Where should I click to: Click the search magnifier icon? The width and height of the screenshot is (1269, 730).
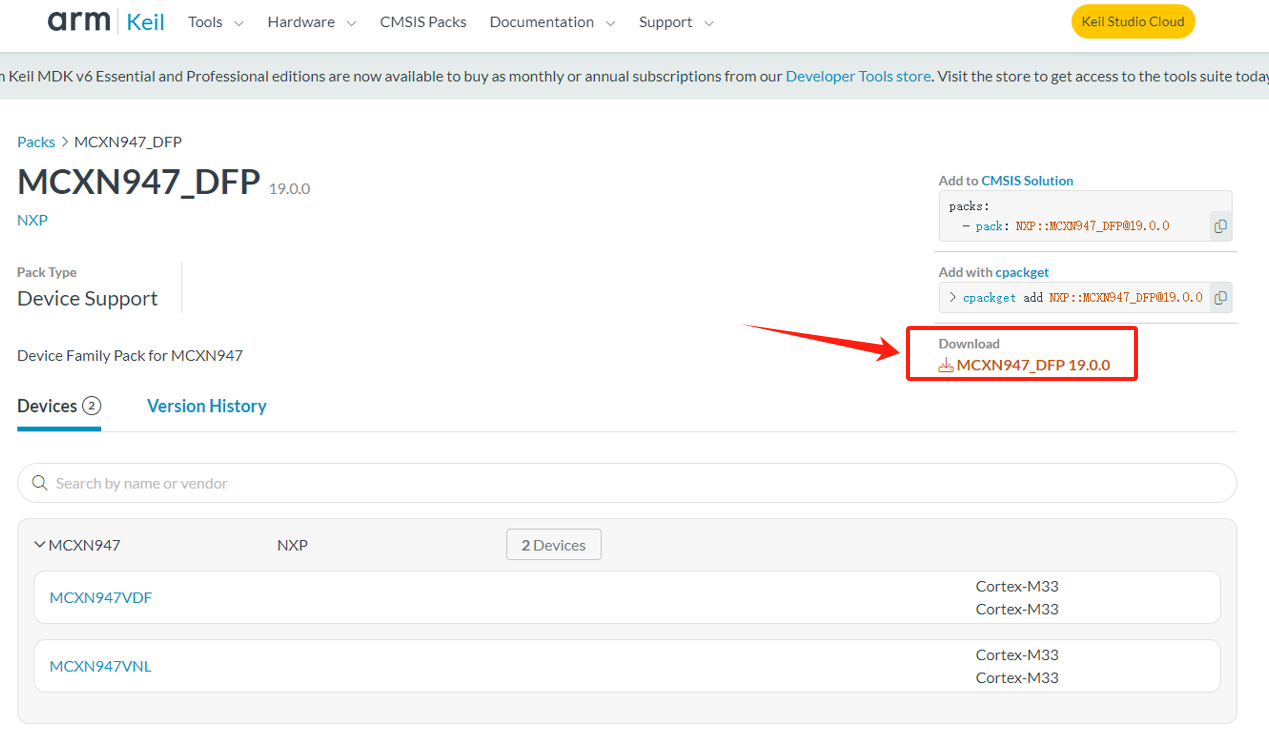pos(40,483)
